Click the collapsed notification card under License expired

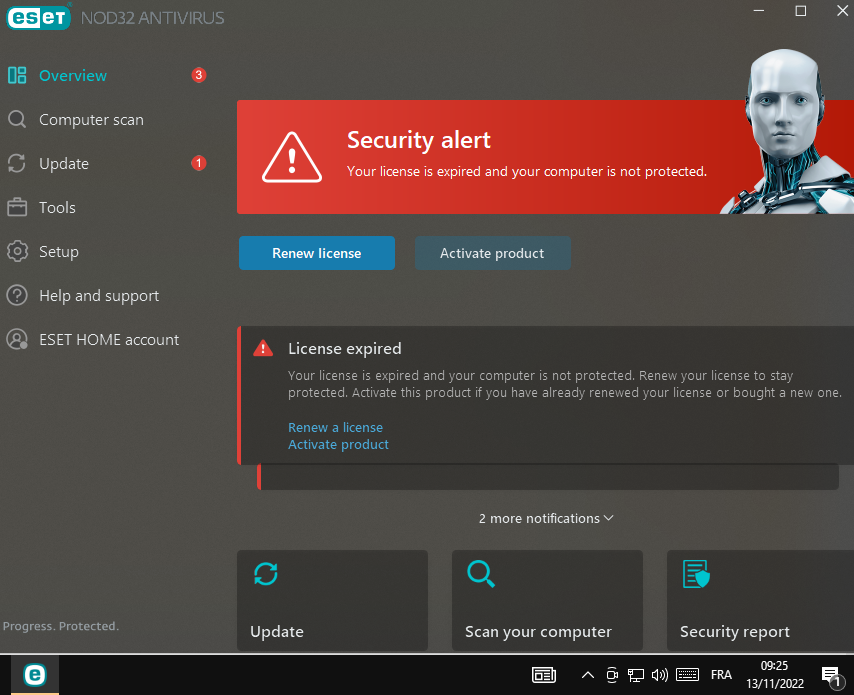coord(548,477)
